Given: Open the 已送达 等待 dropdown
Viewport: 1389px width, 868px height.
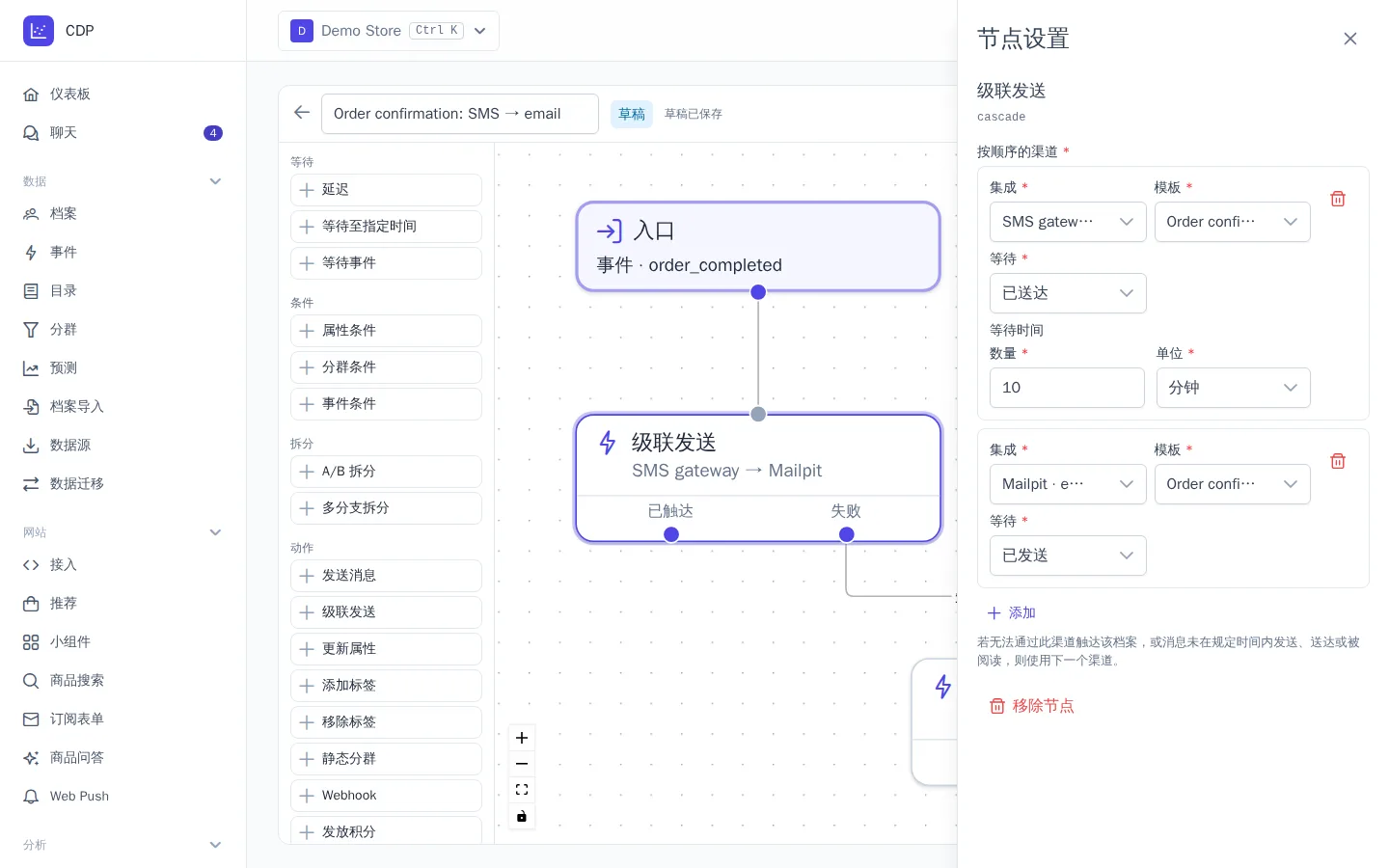Looking at the screenshot, I should (1068, 293).
